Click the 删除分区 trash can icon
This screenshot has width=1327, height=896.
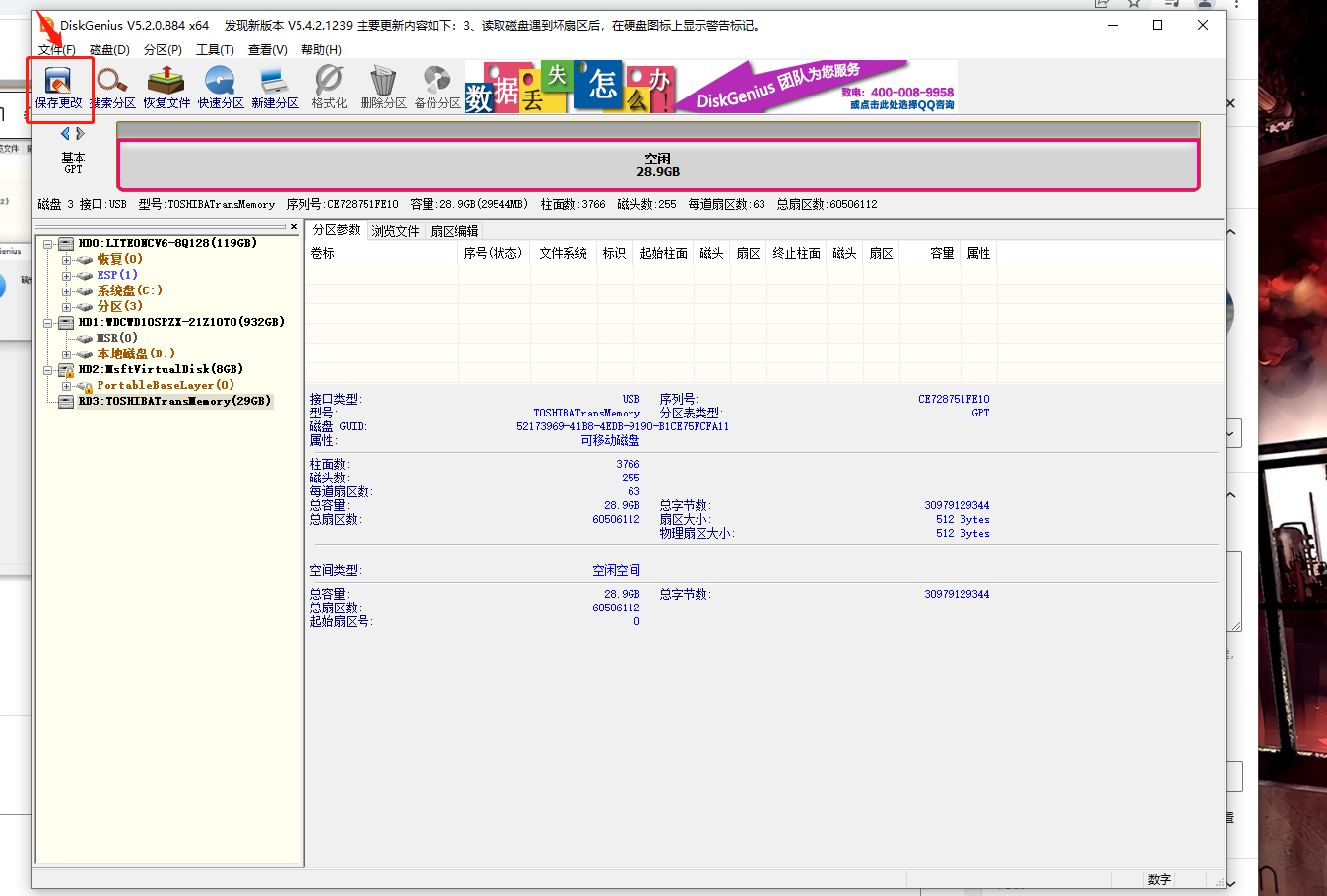pos(383,87)
